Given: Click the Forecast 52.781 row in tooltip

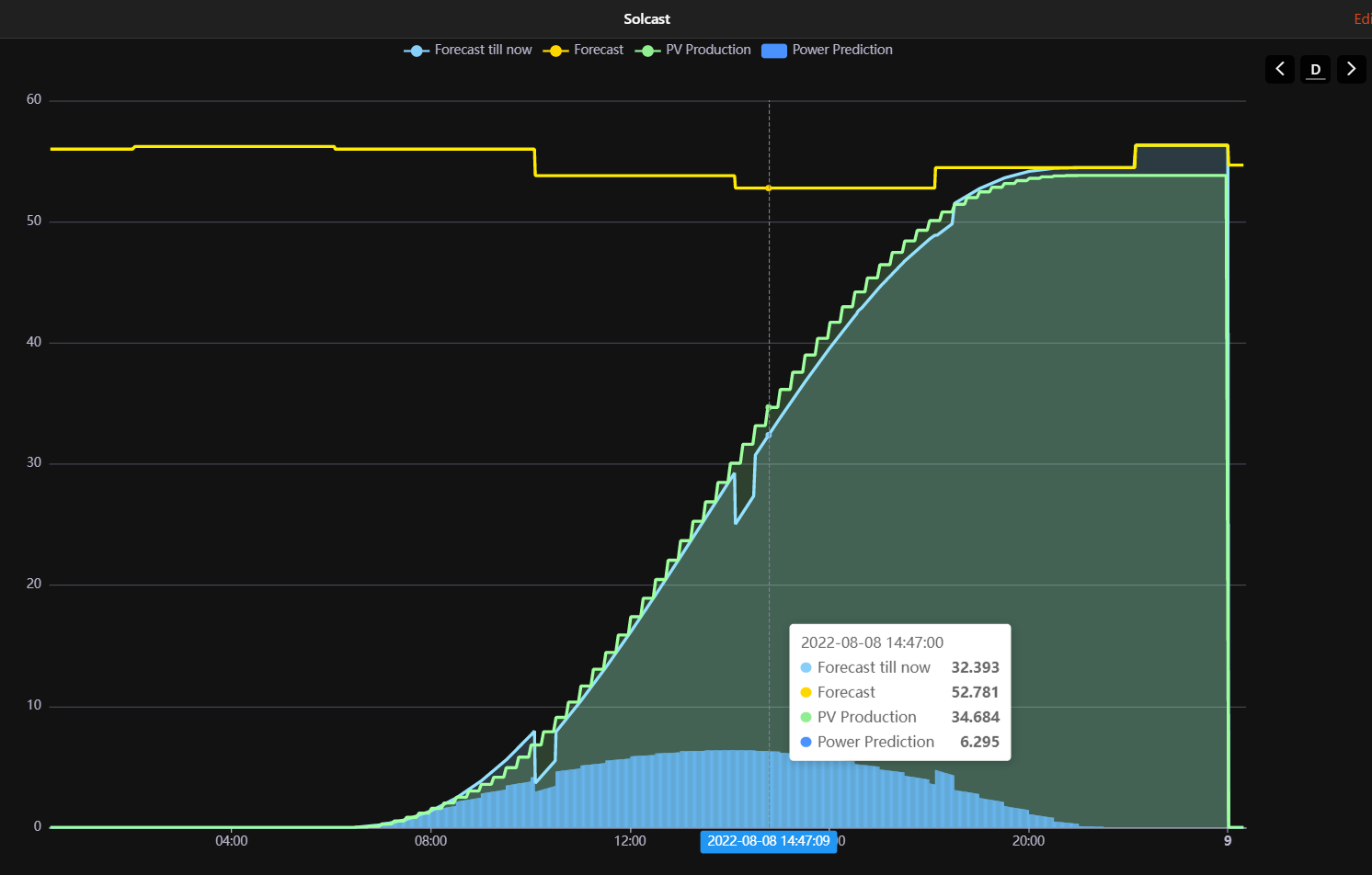Looking at the screenshot, I should (899, 692).
